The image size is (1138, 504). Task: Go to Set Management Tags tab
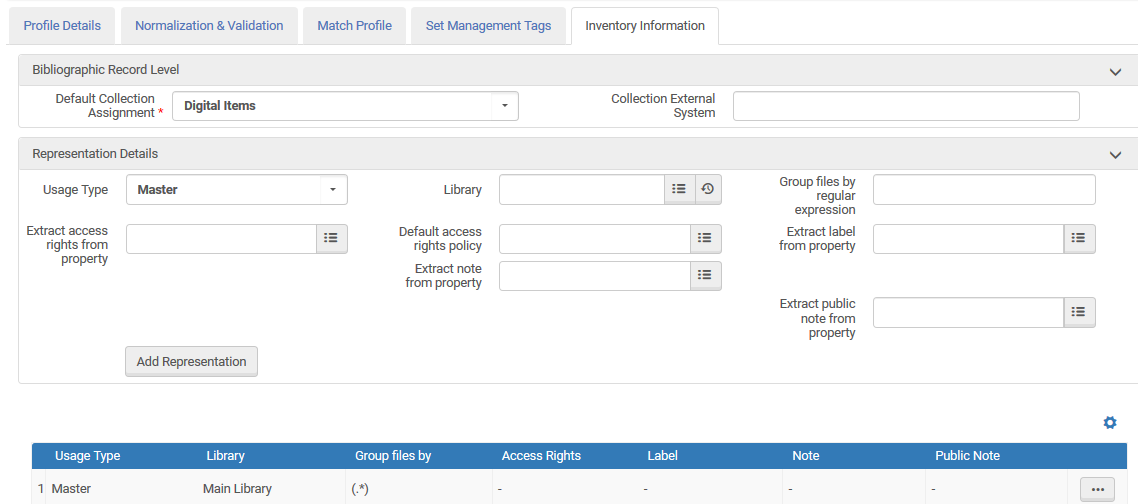coord(488,26)
